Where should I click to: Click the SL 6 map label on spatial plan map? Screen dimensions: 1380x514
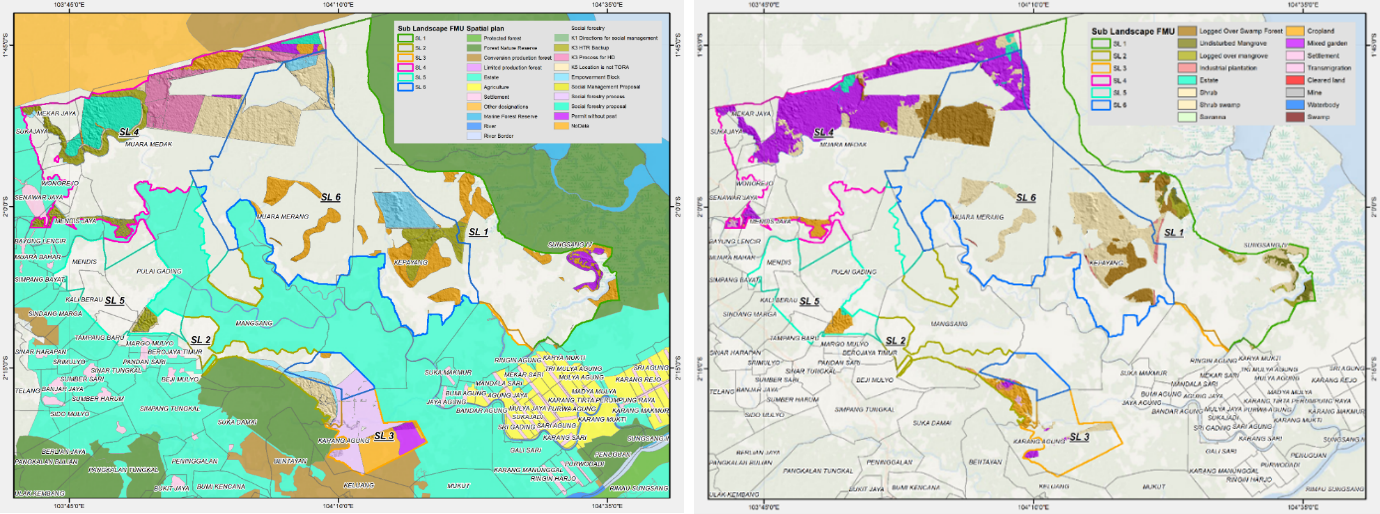click(x=330, y=197)
